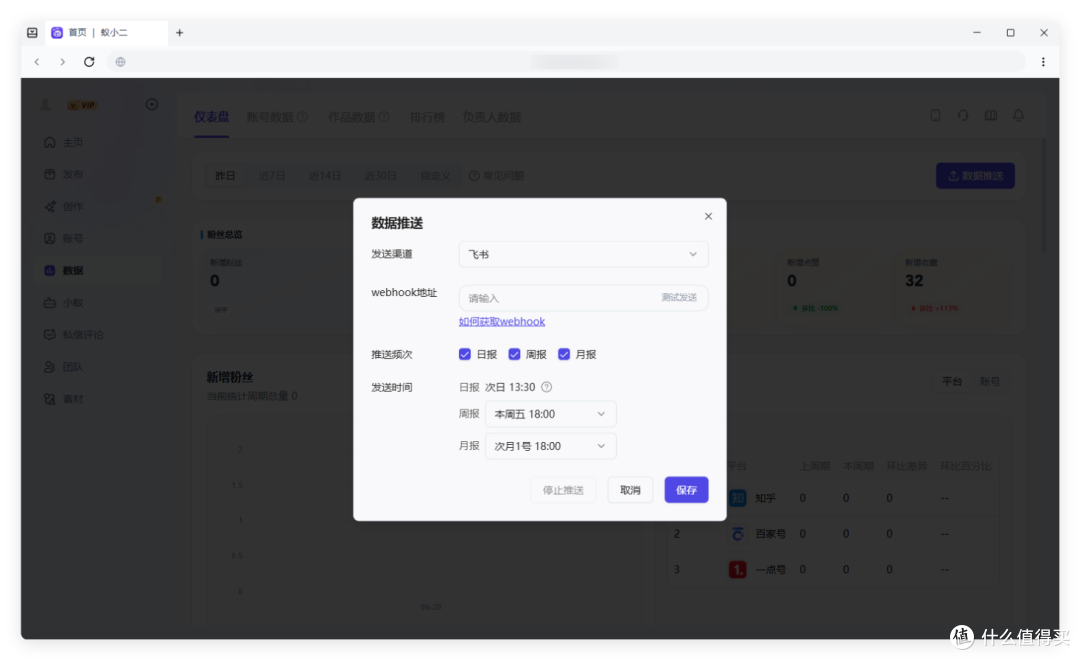Switch to the 排行榜 tab

427,117
